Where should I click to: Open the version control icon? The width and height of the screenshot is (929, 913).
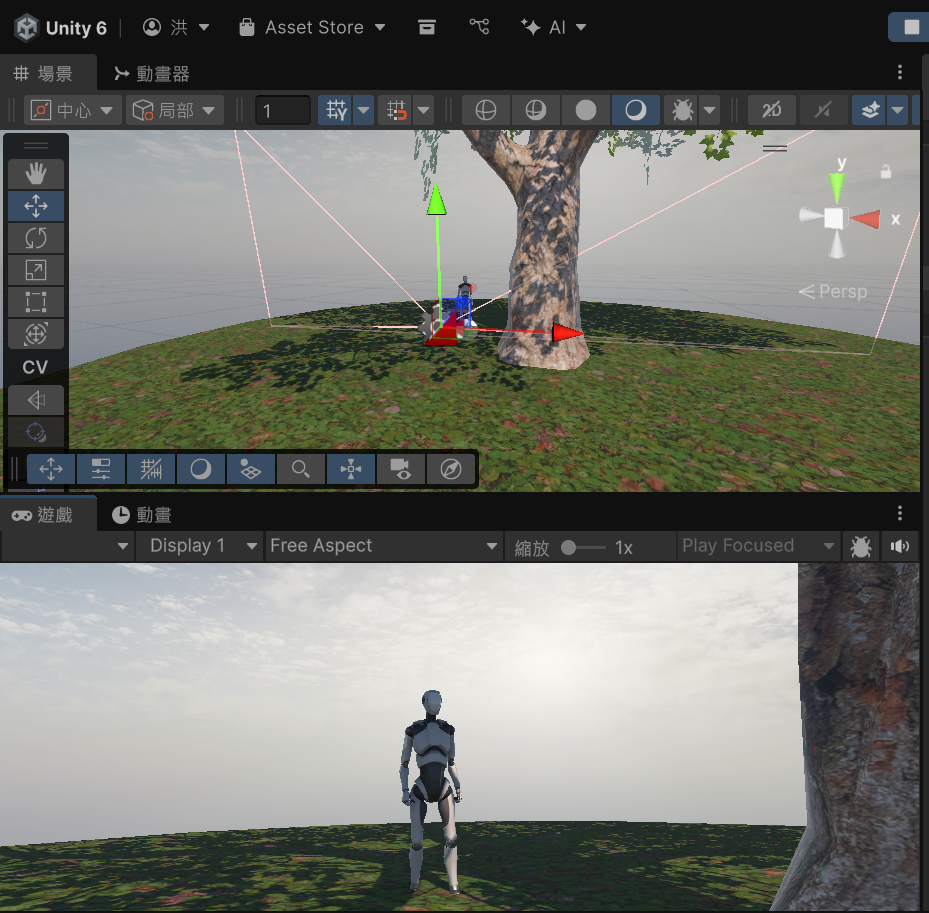(479, 27)
